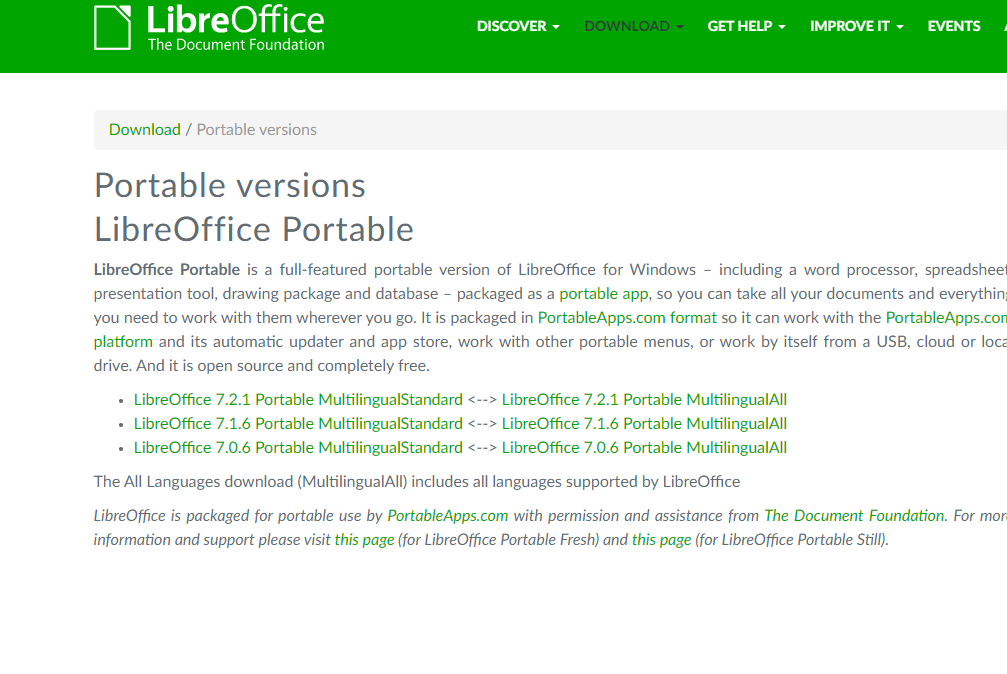Viewport: 1007px width, 674px height.
Task: Click the LibreOffice Portable heading
Action: click(x=254, y=229)
